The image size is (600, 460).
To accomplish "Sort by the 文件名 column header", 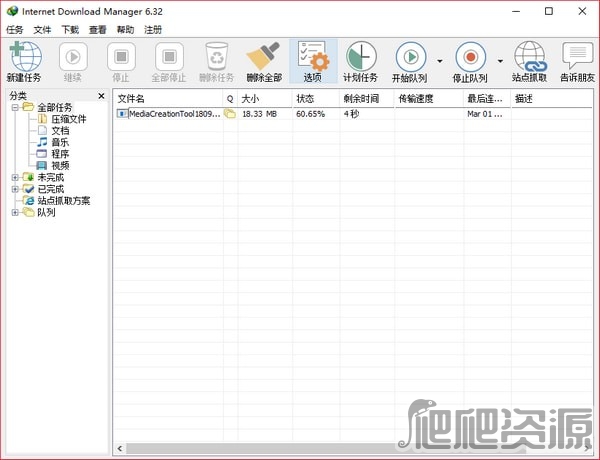I will coord(168,99).
